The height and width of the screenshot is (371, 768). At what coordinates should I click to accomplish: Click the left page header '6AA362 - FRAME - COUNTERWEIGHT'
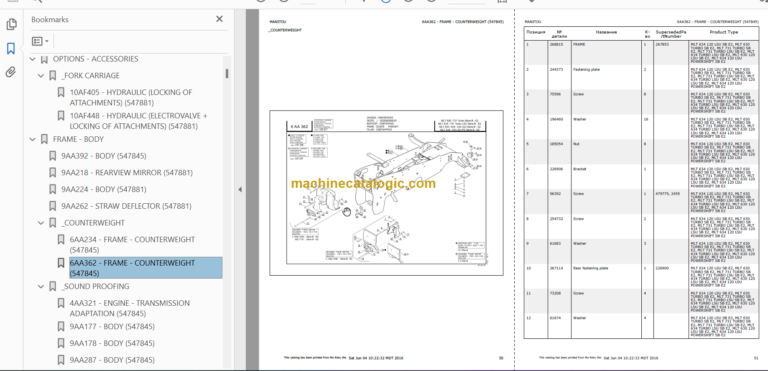pos(462,22)
